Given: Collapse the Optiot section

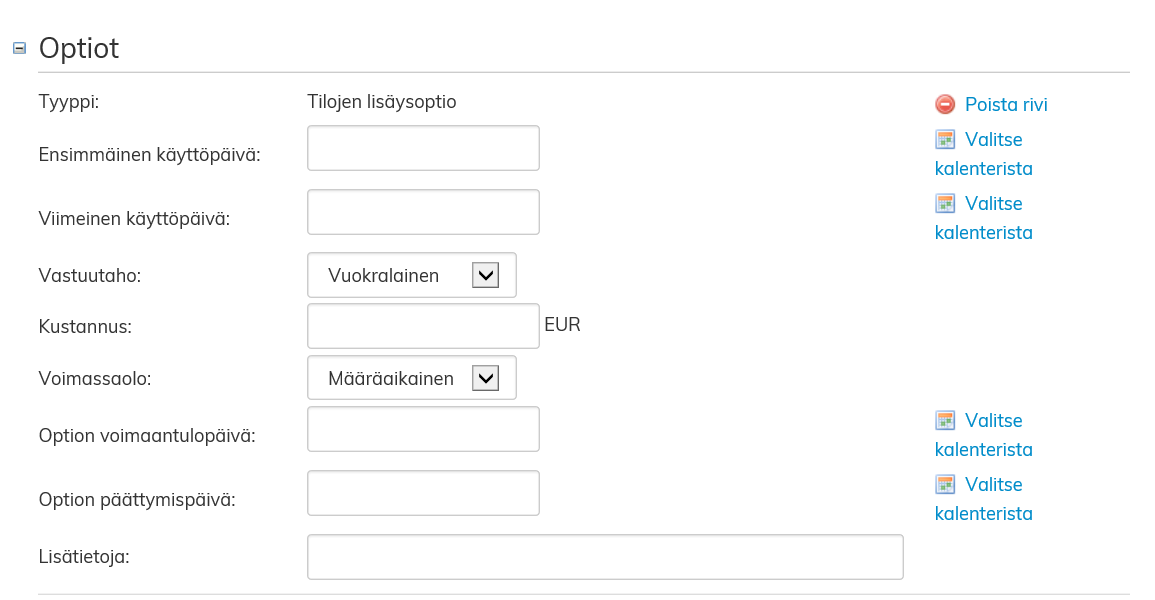Looking at the screenshot, I should pyautogui.click(x=19, y=48).
